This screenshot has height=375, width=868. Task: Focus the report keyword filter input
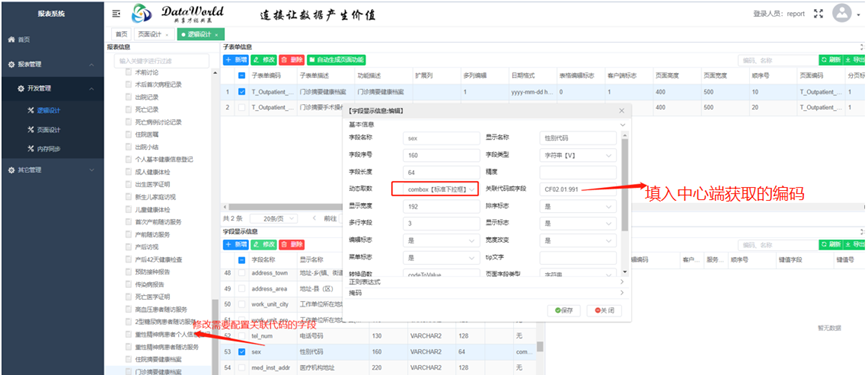pyautogui.click(x=161, y=61)
